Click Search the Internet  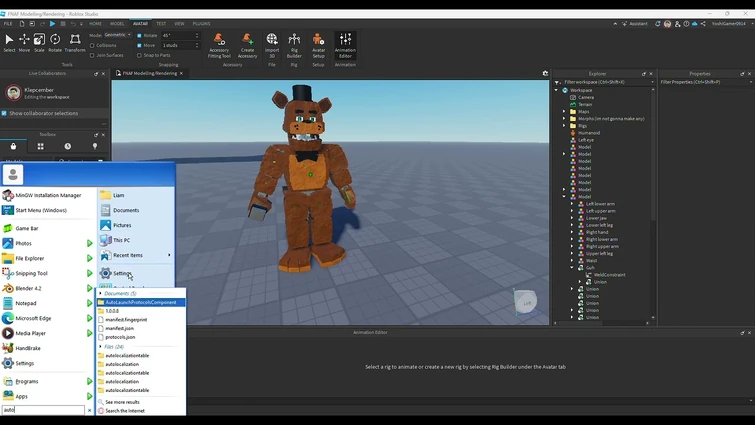point(125,411)
